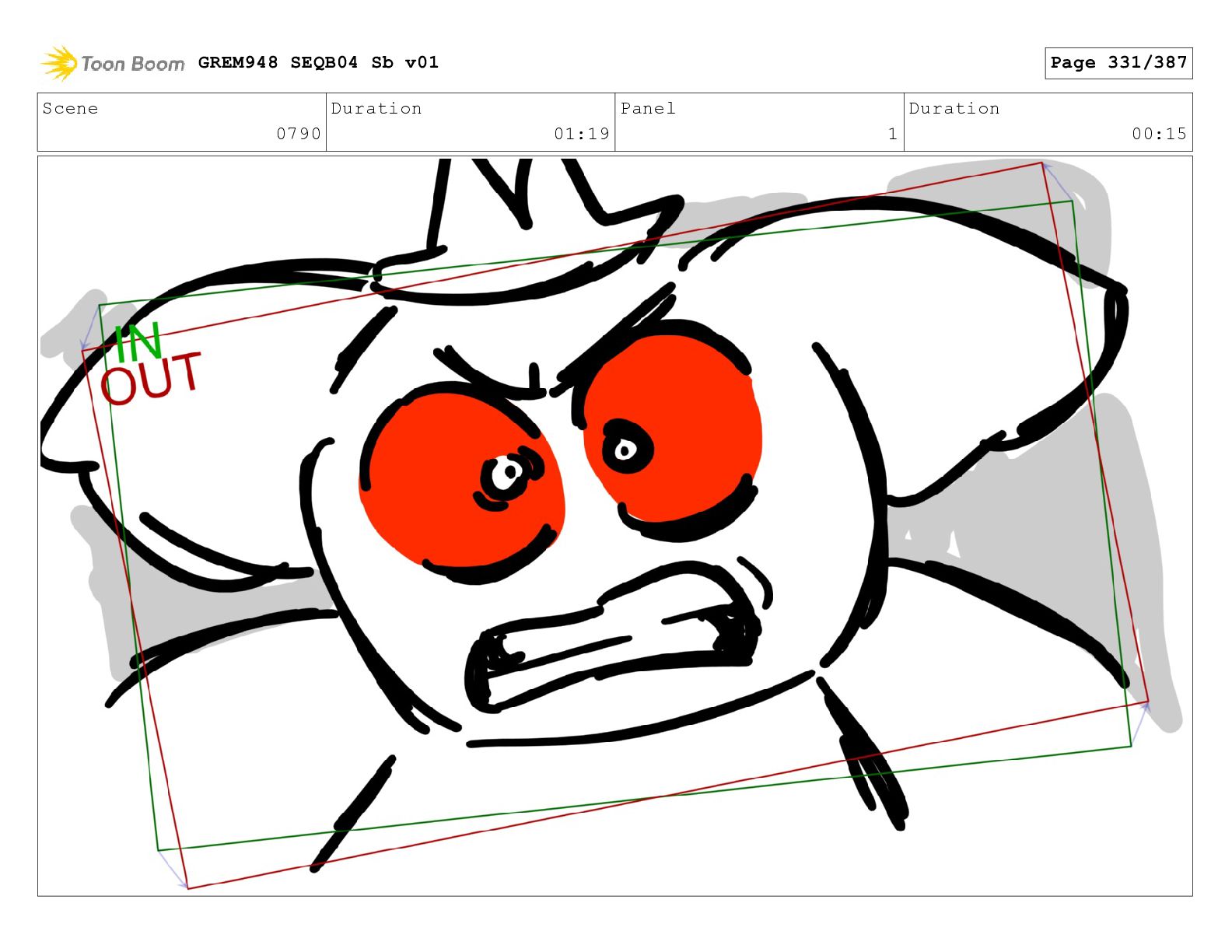This screenshot has height=952, width=1232.
Task: Click the 'Scene' header label
Action: click(70, 108)
